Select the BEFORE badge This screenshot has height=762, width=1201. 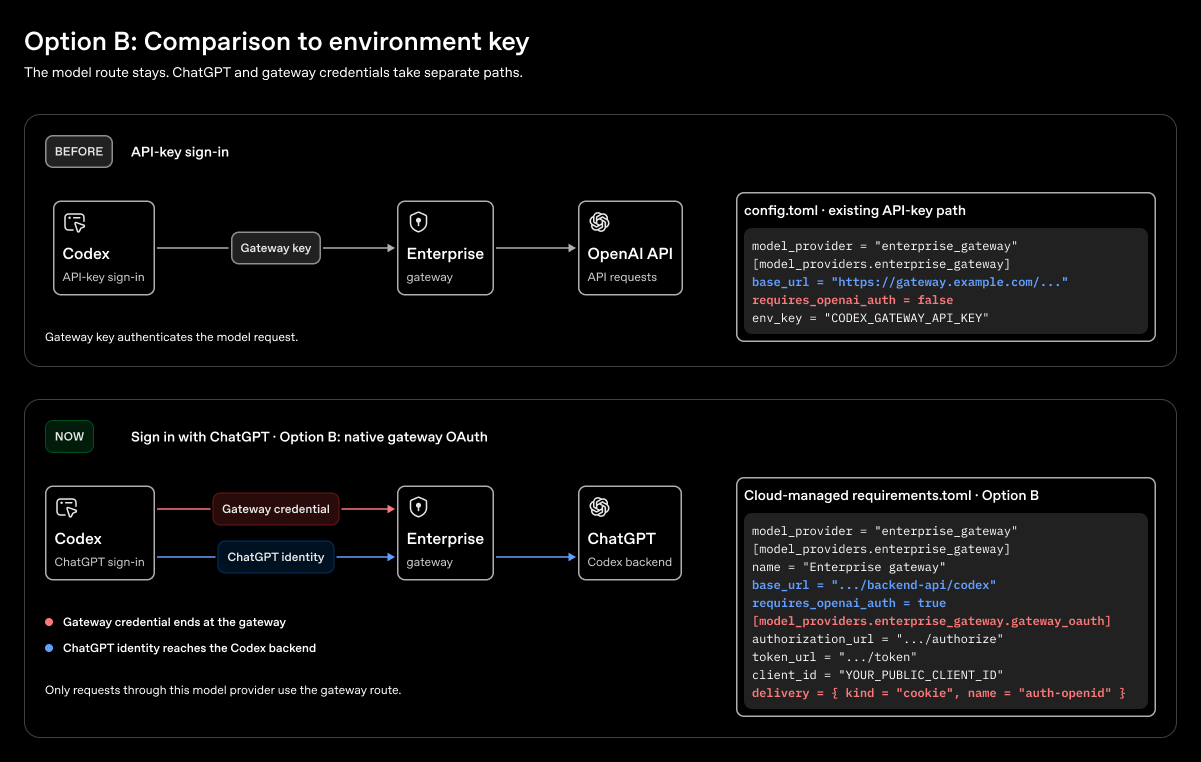(79, 152)
